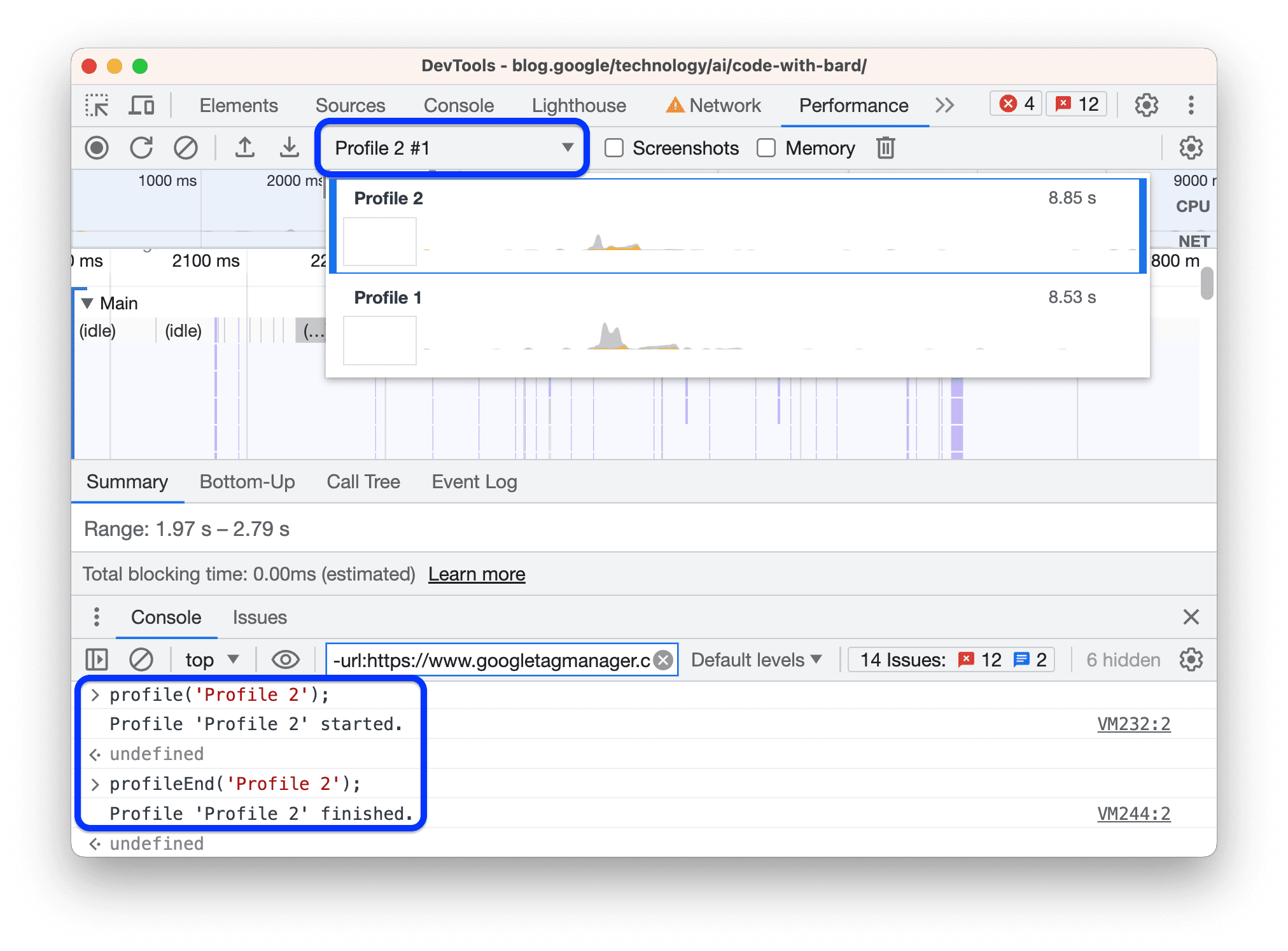Click the record performance icon
Image resolution: width=1288 pixels, height=951 pixels.
point(97,148)
